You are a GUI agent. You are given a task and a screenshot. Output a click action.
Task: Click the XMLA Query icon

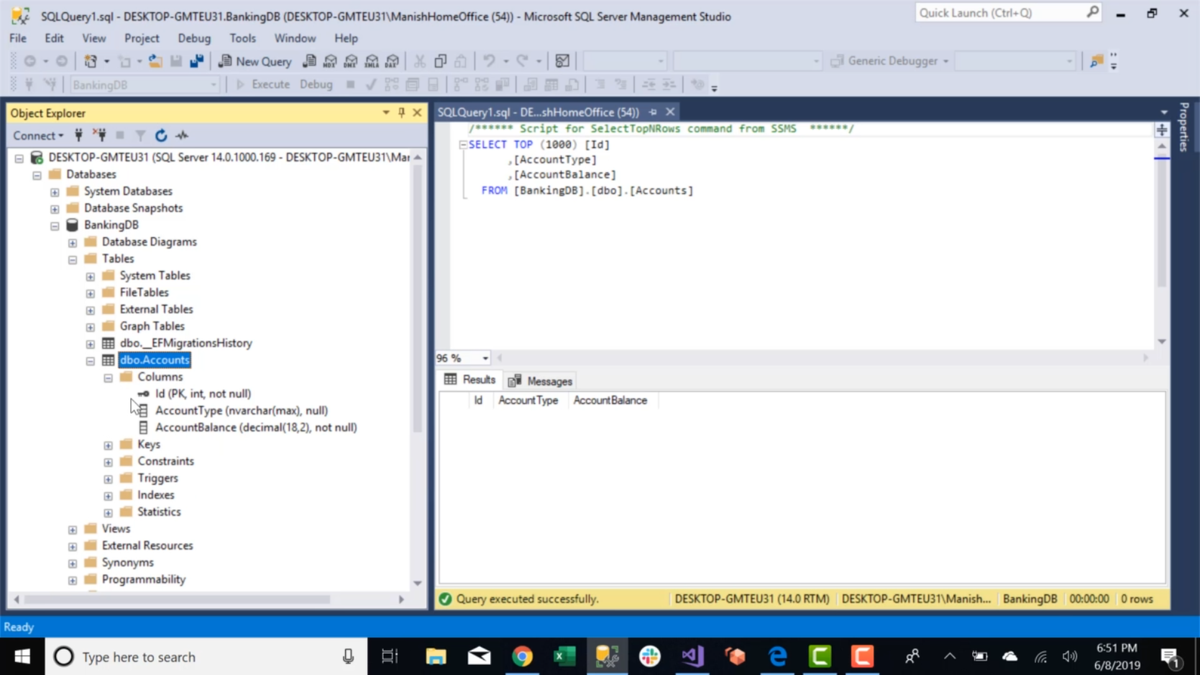pyautogui.click(x=372, y=61)
